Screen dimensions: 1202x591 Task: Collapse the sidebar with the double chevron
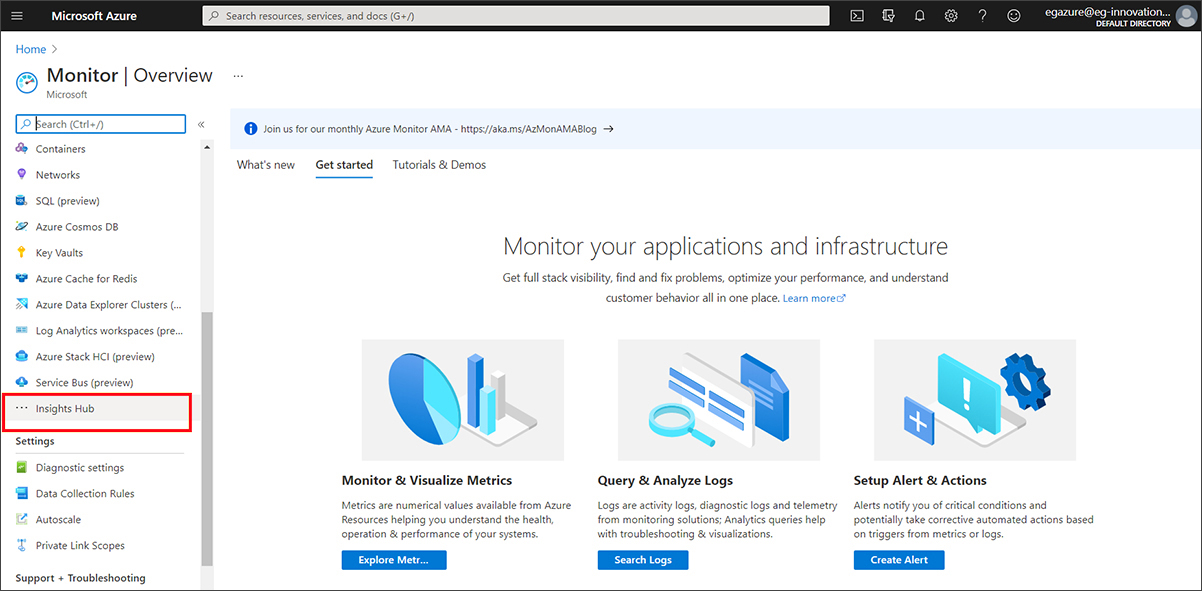click(x=201, y=124)
